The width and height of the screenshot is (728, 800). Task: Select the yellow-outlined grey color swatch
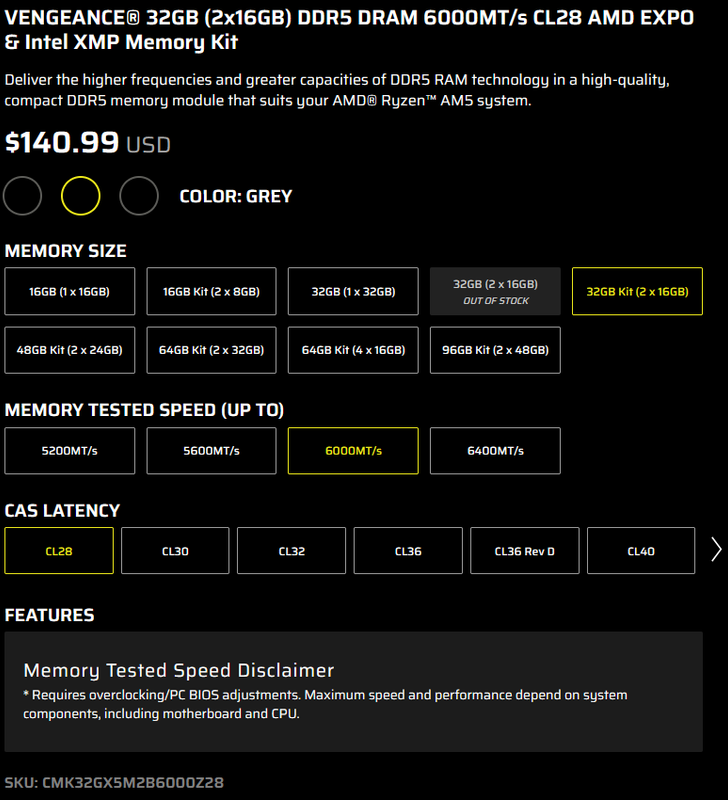click(81, 196)
